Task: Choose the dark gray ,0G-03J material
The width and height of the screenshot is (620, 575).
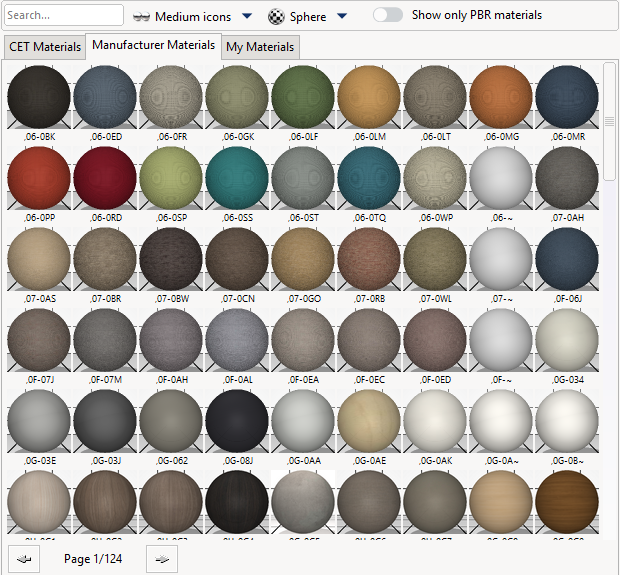Action: click(105, 422)
